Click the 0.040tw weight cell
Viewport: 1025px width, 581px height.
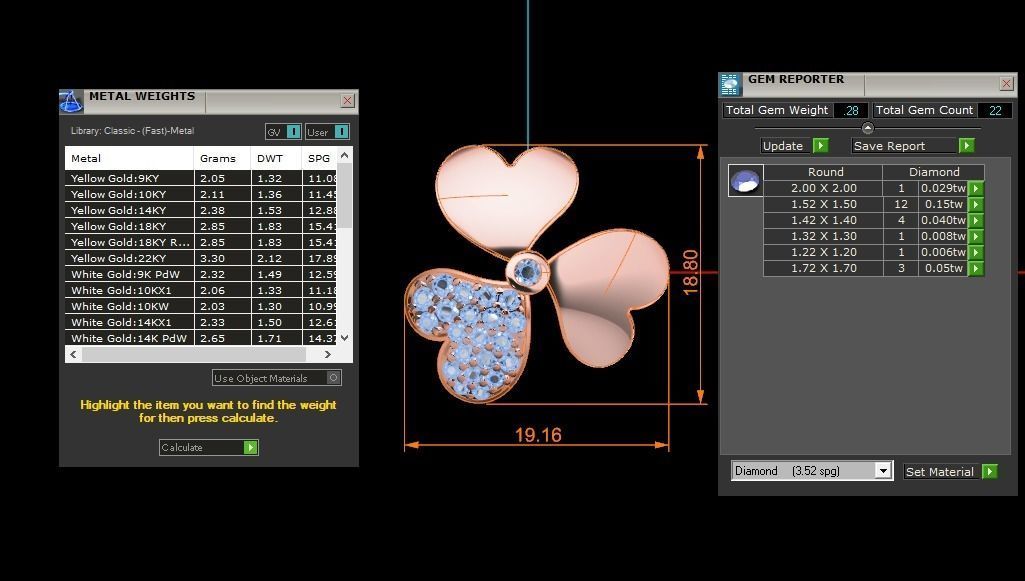(x=943, y=220)
